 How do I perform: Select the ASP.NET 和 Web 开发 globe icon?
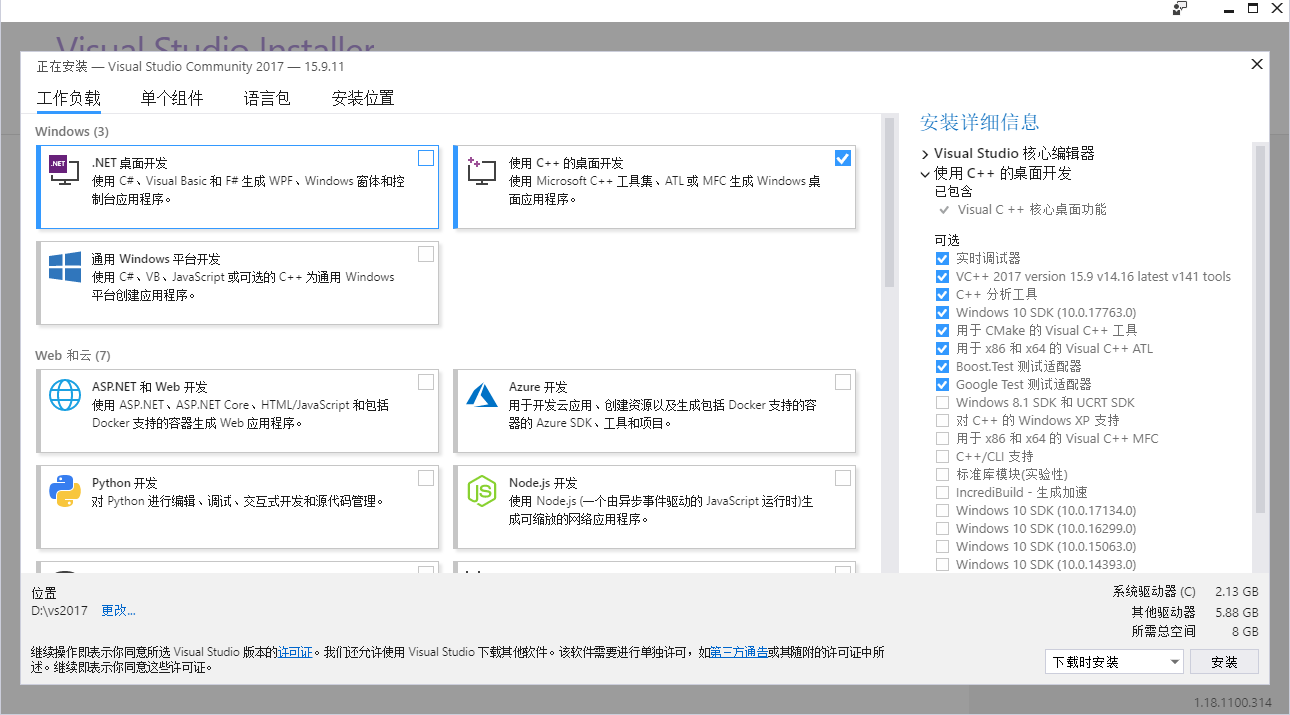click(64, 395)
